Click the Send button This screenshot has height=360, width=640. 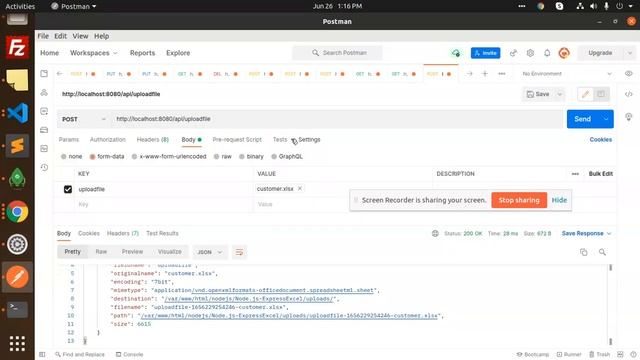click(583, 119)
